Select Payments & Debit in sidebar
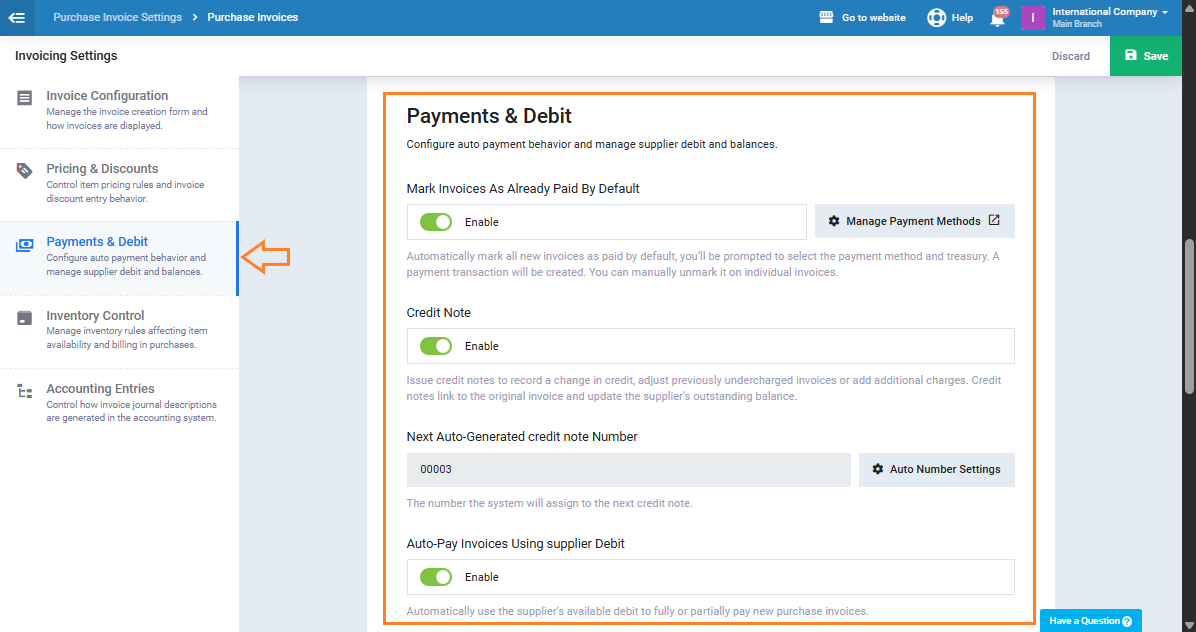This screenshot has width=1196, height=632. (x=119, y=258)
